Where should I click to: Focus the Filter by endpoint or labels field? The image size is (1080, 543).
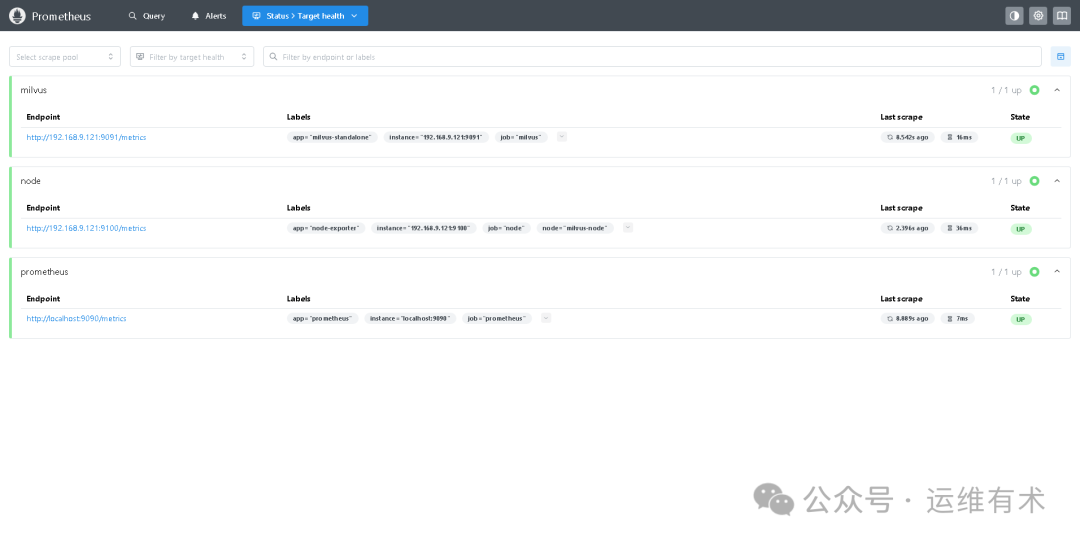tap(652, 57)
